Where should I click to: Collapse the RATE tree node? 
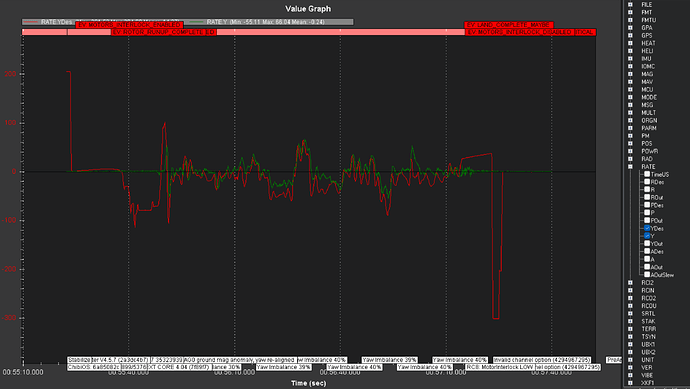(630, 166)
